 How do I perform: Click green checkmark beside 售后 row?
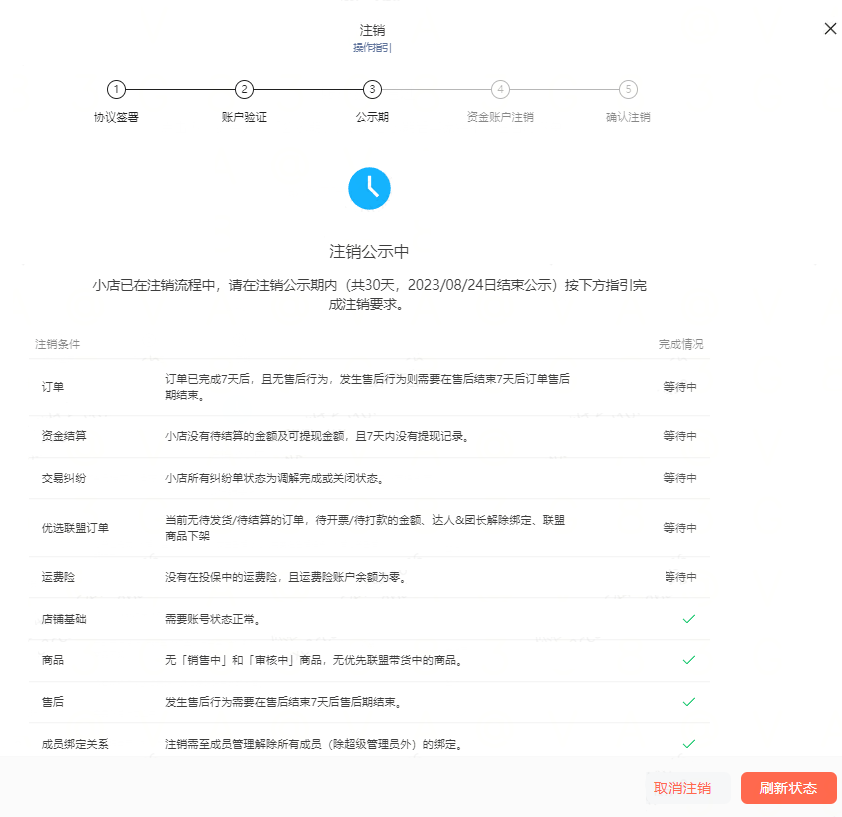(x=688, y=703)
